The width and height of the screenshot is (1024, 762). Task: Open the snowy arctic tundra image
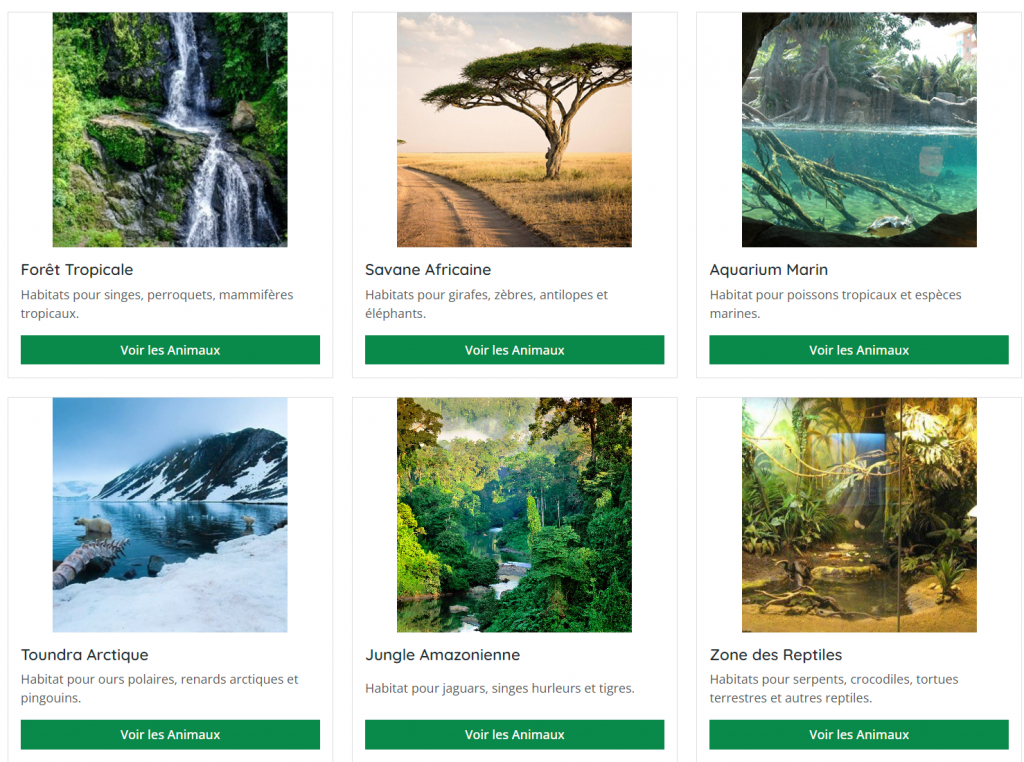click(x=170, y=515)
